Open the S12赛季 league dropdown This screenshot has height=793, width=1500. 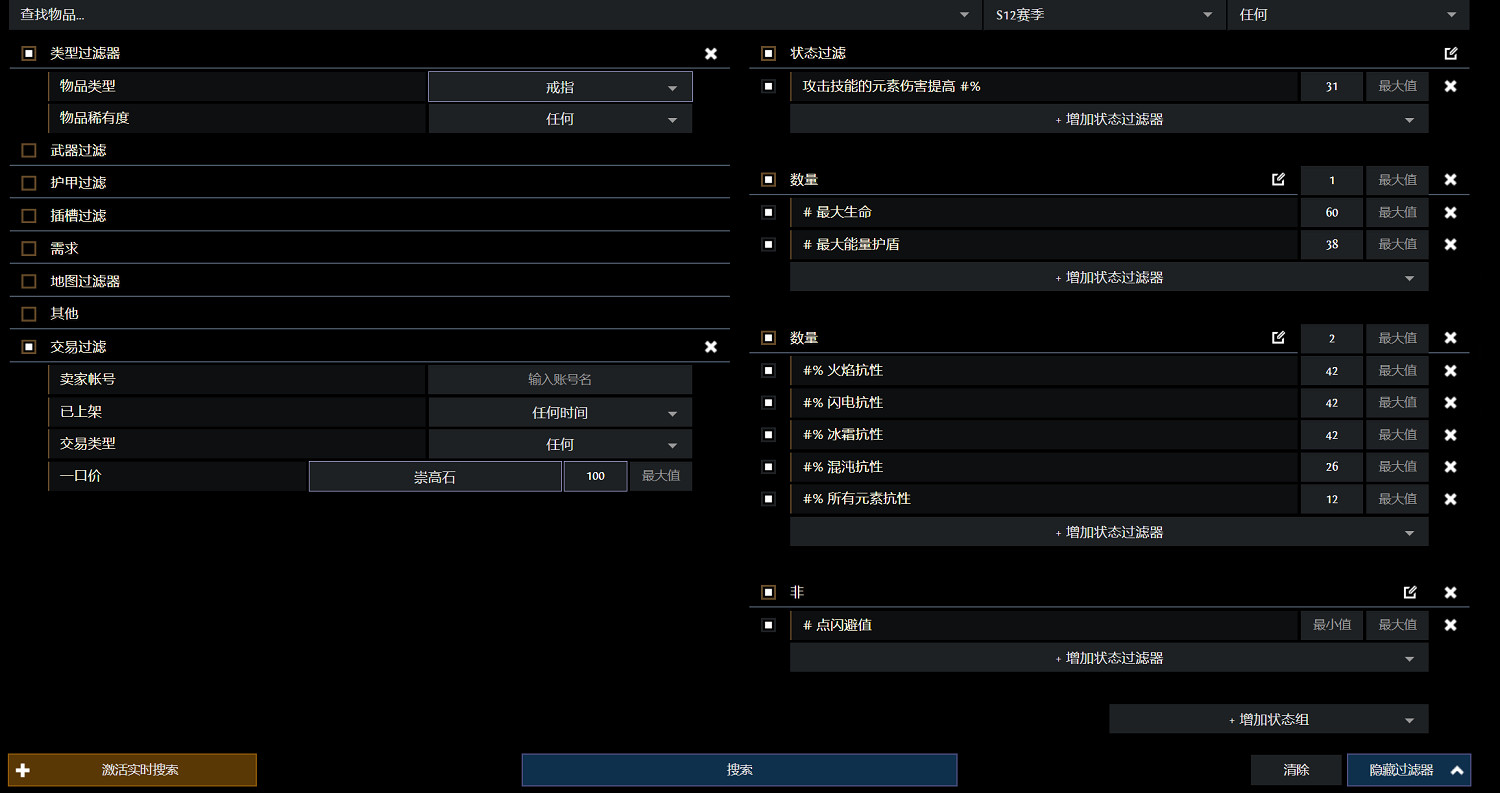1104,15
